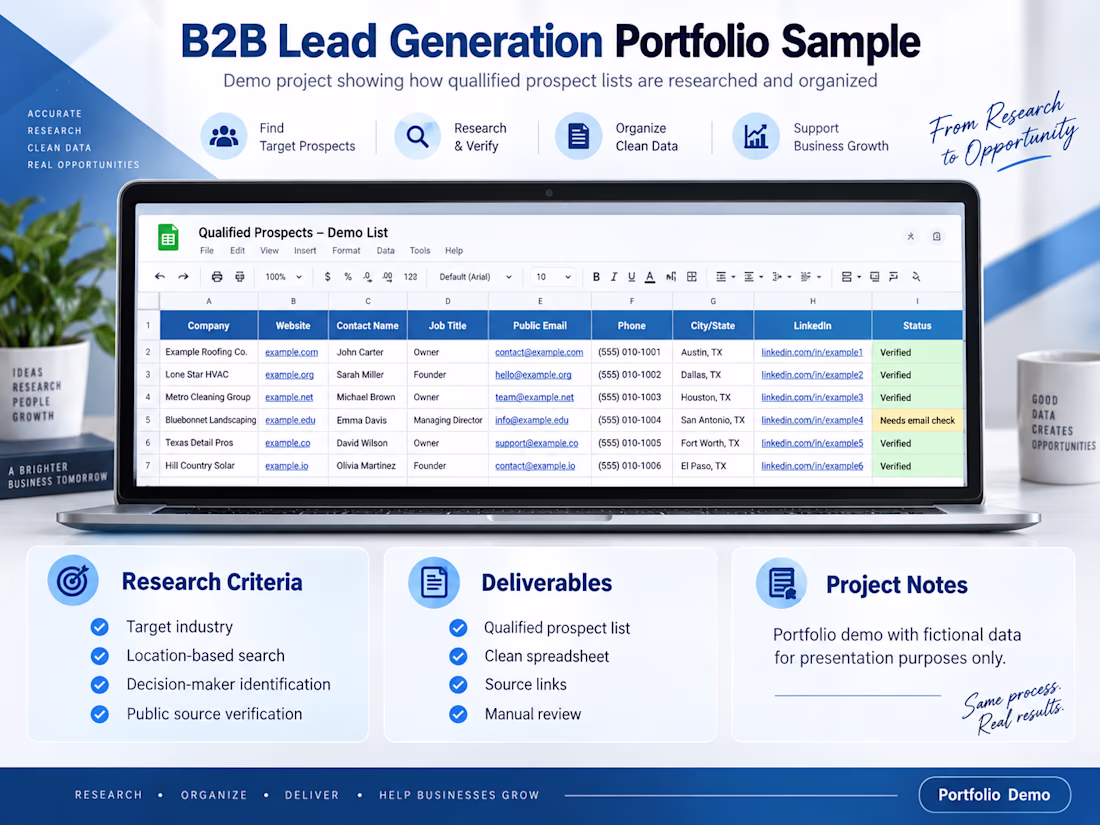Click the text color A icon
1100x825 pixels.
pyautogui.click(x=650, y=277)
